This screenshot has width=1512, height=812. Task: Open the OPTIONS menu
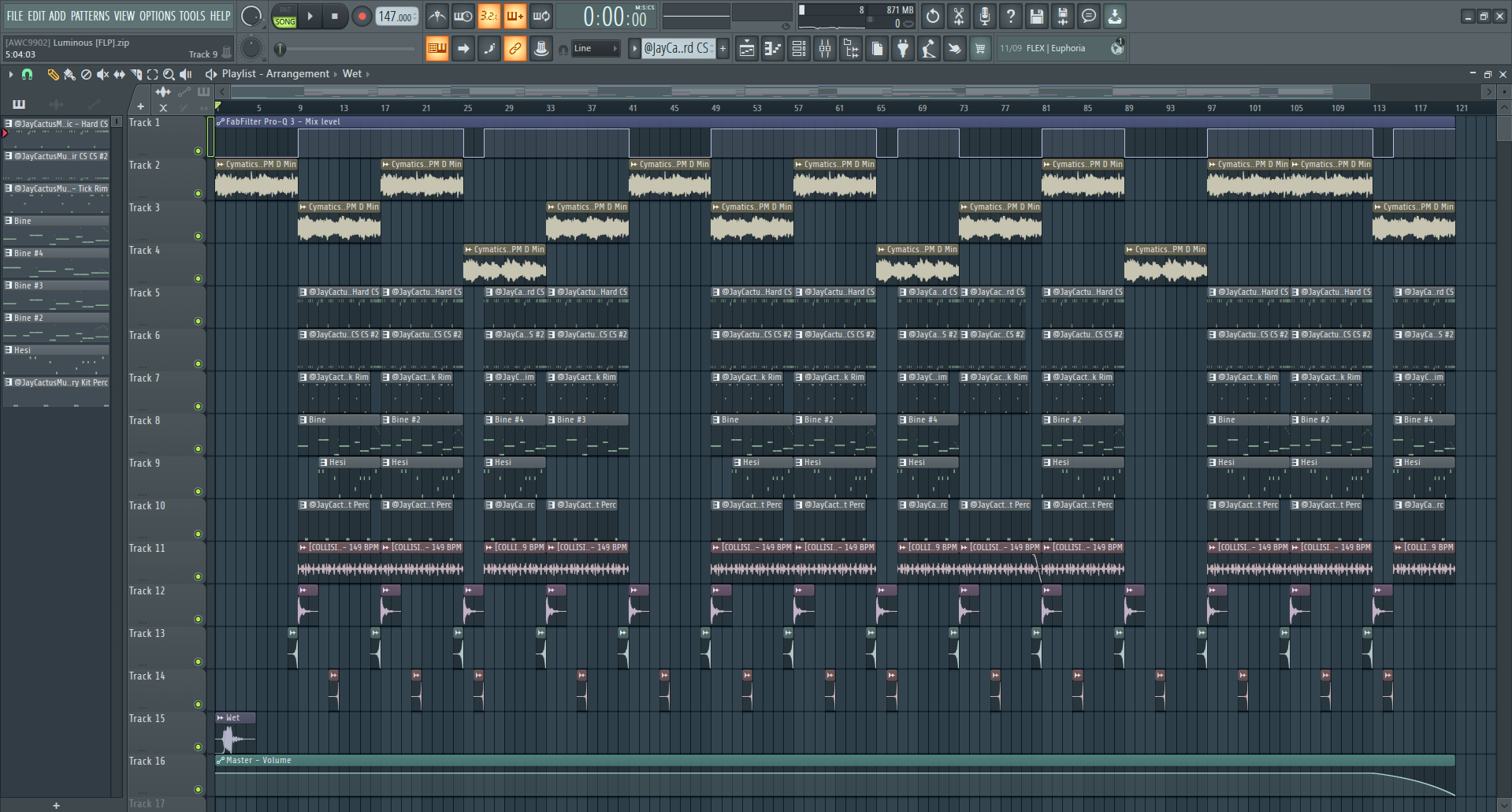pyautogui.click(x=158, y=16)
